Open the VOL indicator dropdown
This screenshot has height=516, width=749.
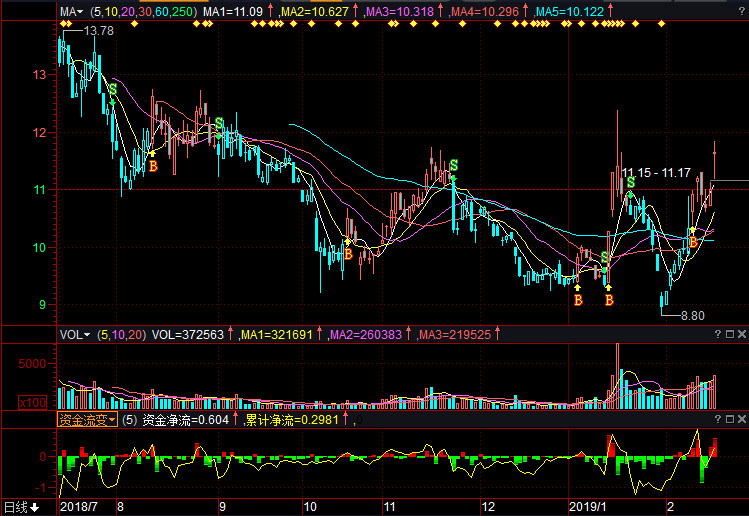[74, 335]
